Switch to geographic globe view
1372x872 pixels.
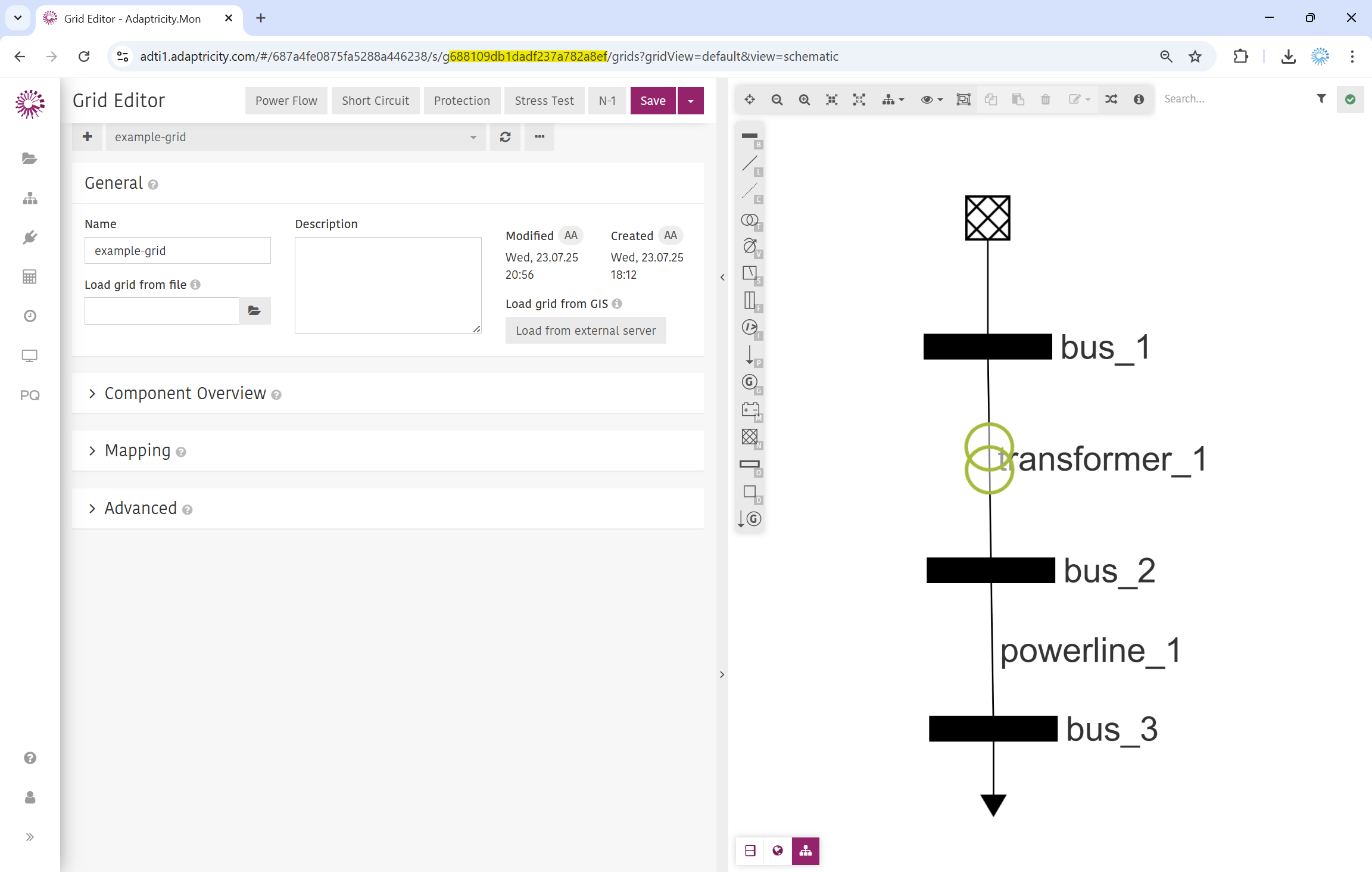(778, 851)
